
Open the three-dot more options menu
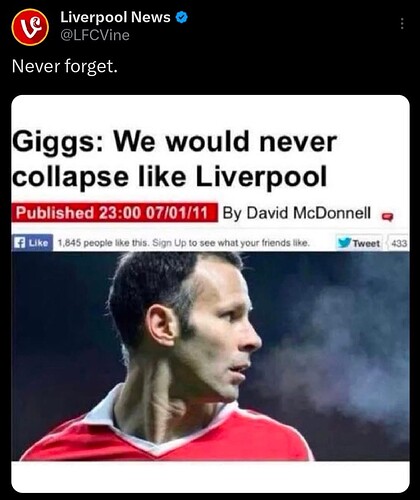(x=402, y=24)
